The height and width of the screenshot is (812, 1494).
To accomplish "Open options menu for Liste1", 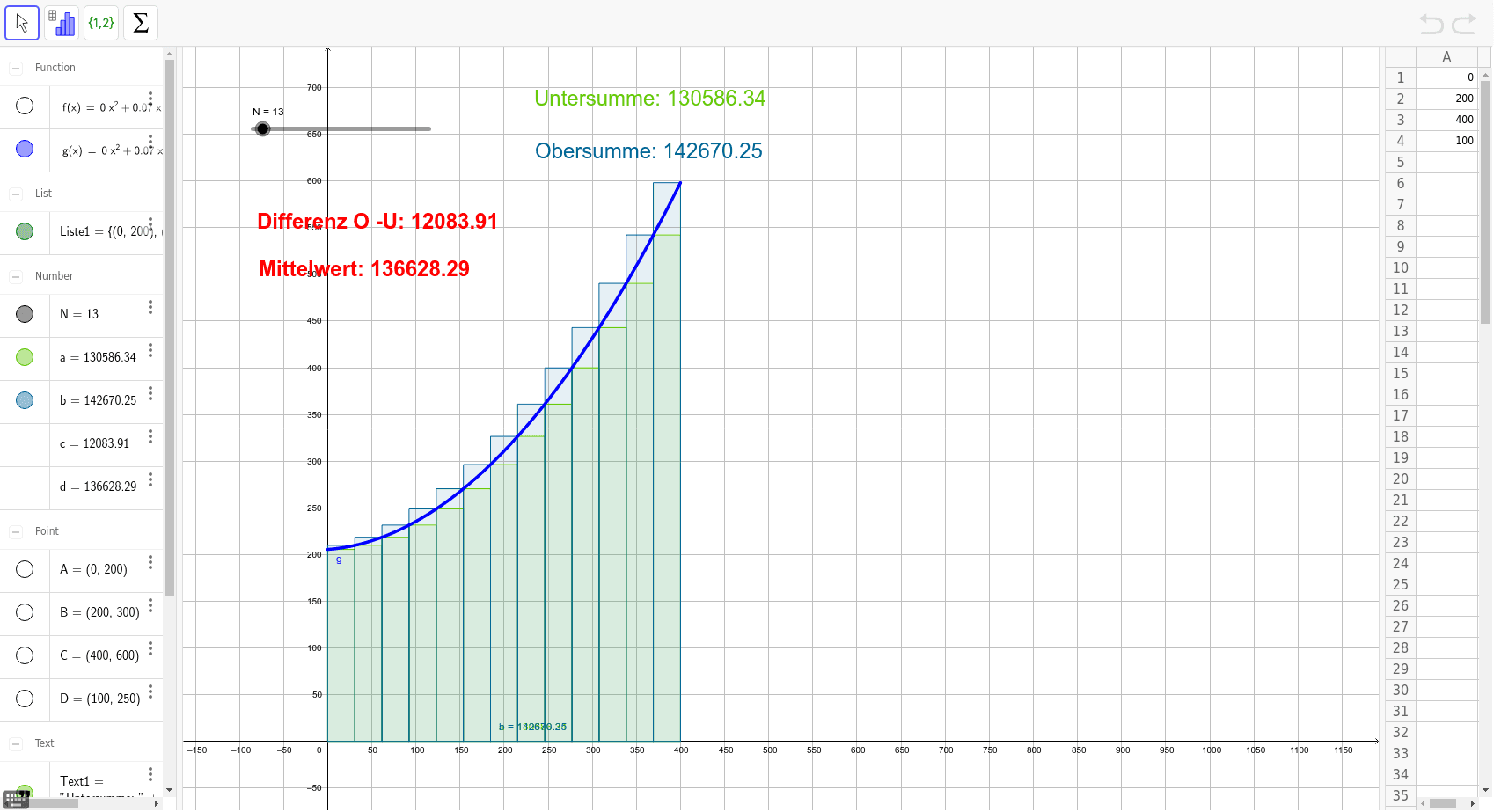I will tap(150, 224).
